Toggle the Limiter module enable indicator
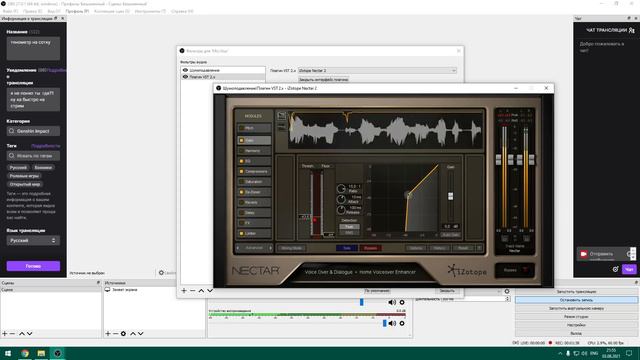640x360 pixels. pos(242,233)
